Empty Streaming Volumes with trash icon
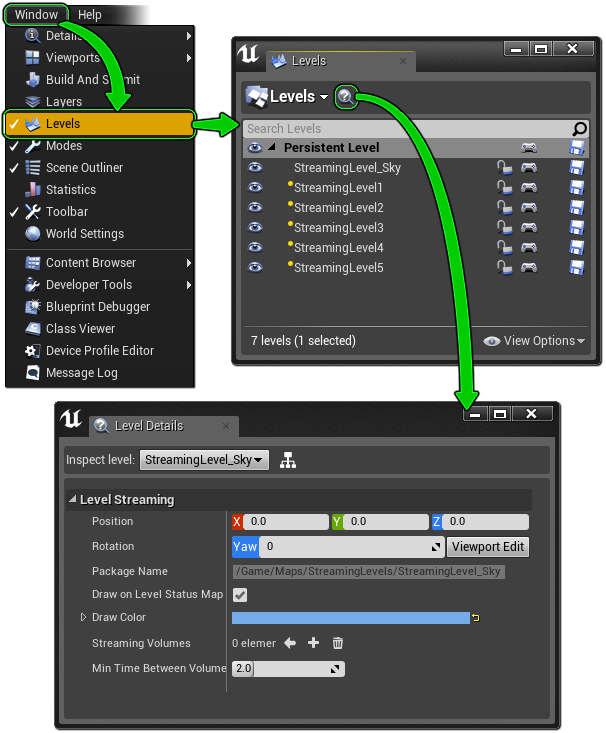Screen dimensions: 606x733 [x=338, y=644]
